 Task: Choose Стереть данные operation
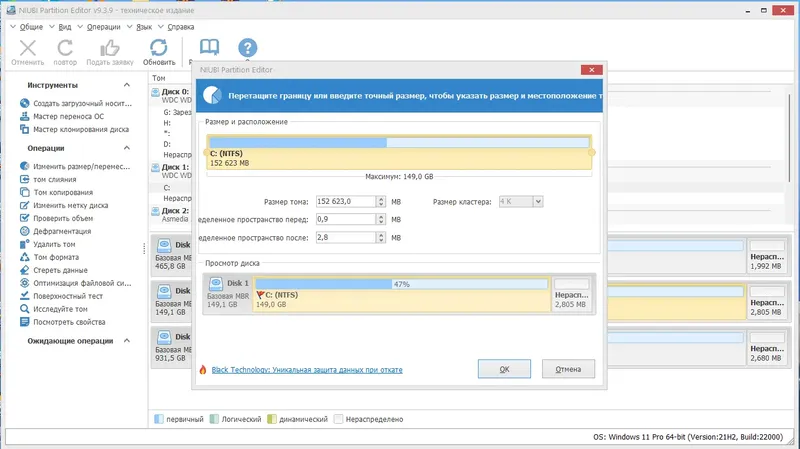pos(54,270)
